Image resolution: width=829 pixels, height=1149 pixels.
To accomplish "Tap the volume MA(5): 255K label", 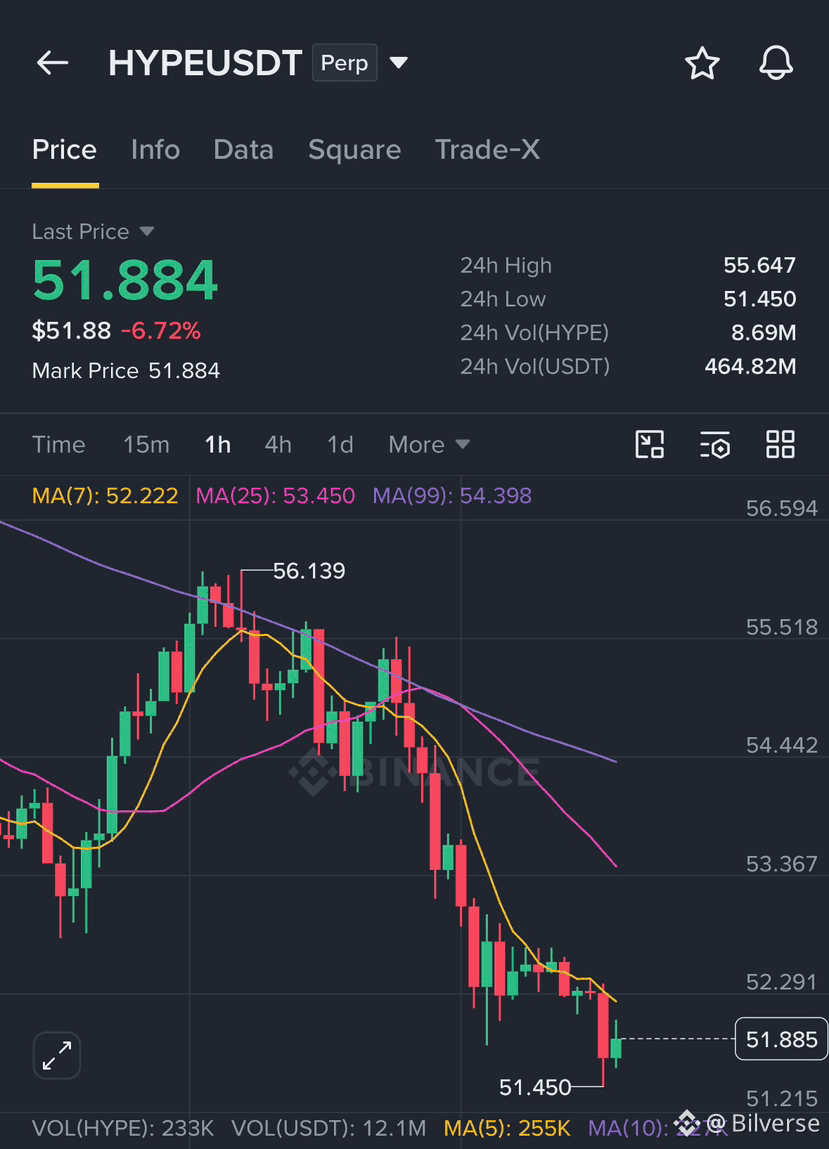I will [507, 1128].
